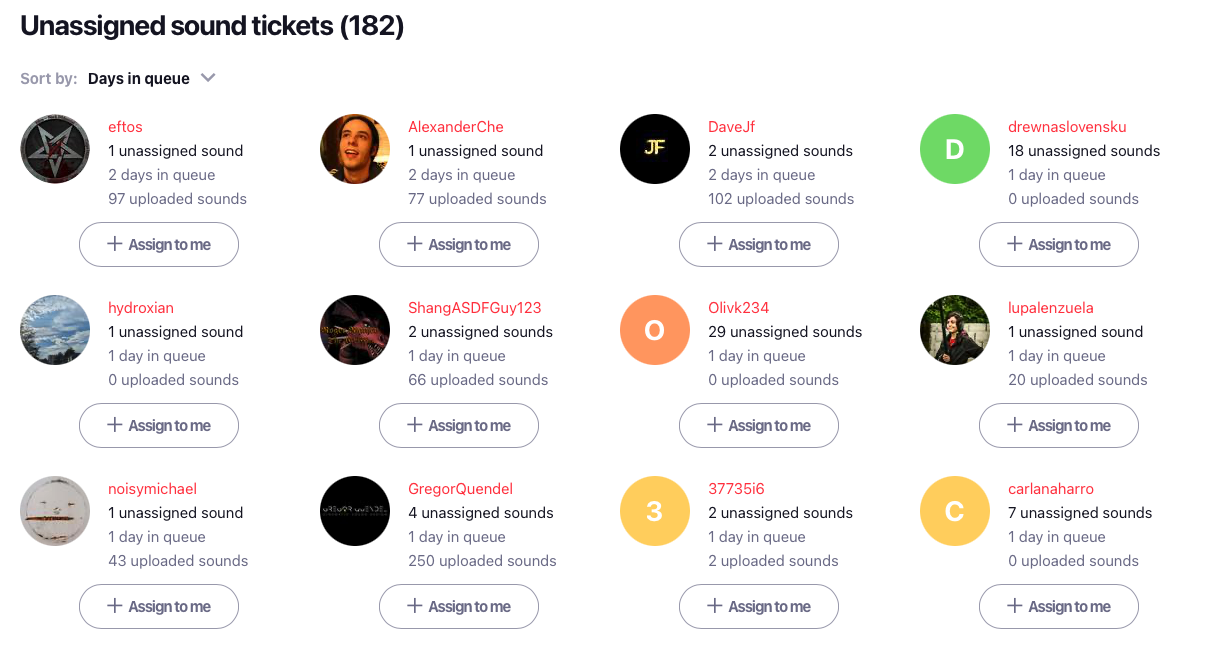Open the noisymichael username link
1209x652 pixels.
click(152, 489)
